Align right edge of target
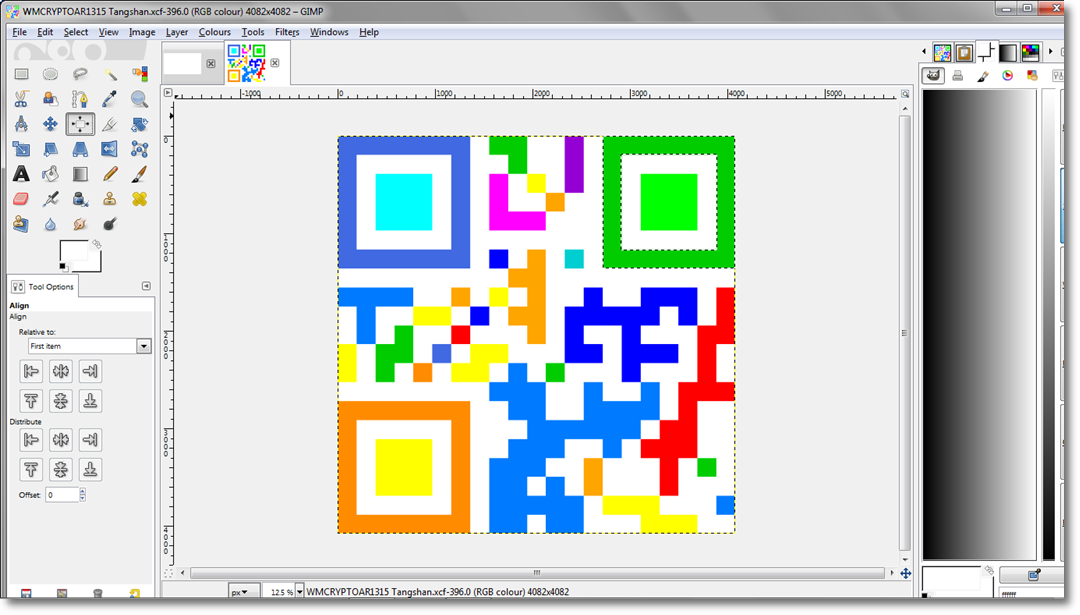This screenshot has height=615, width=1080. 90,371
